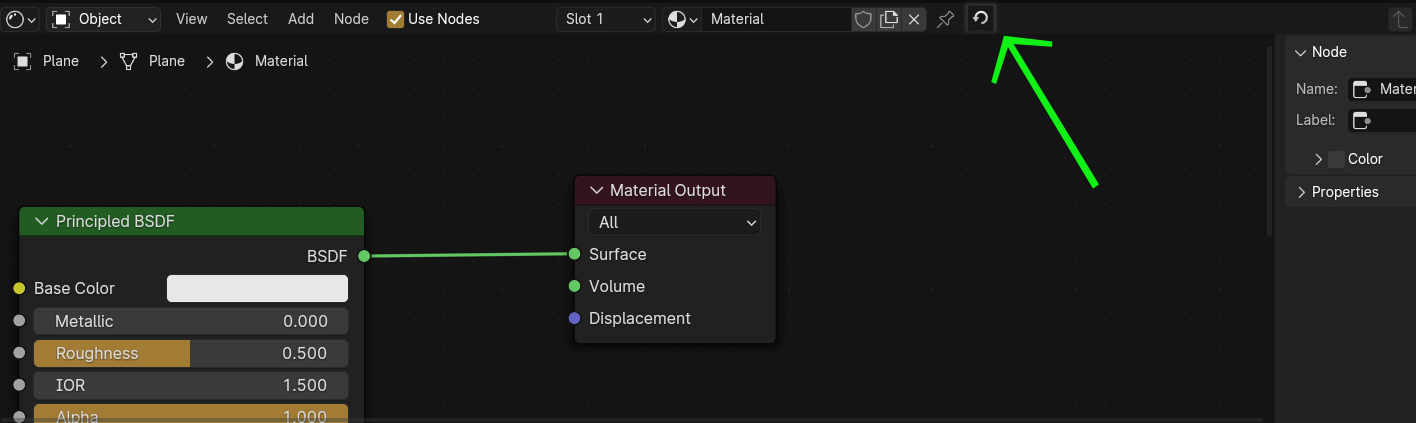1416x423 pixels.
Task: Open the Base Color swatch
Action: pyautogui.click(x=257, y=288)
